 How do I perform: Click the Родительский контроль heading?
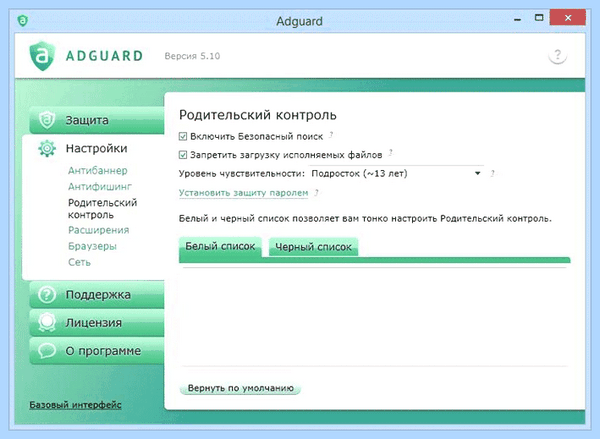tap(258, 115)
